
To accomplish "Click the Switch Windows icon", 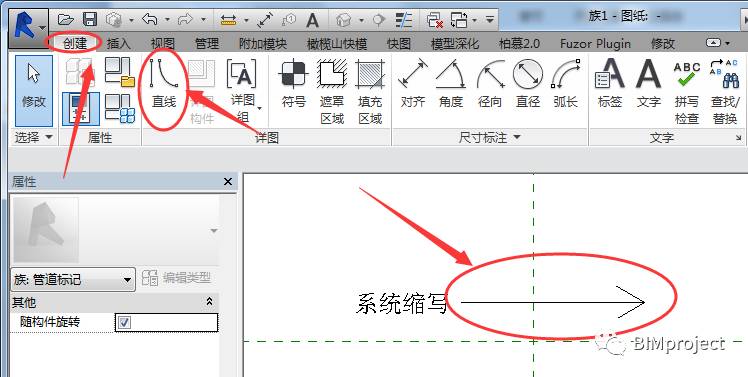I will click(x=459, y=20).
